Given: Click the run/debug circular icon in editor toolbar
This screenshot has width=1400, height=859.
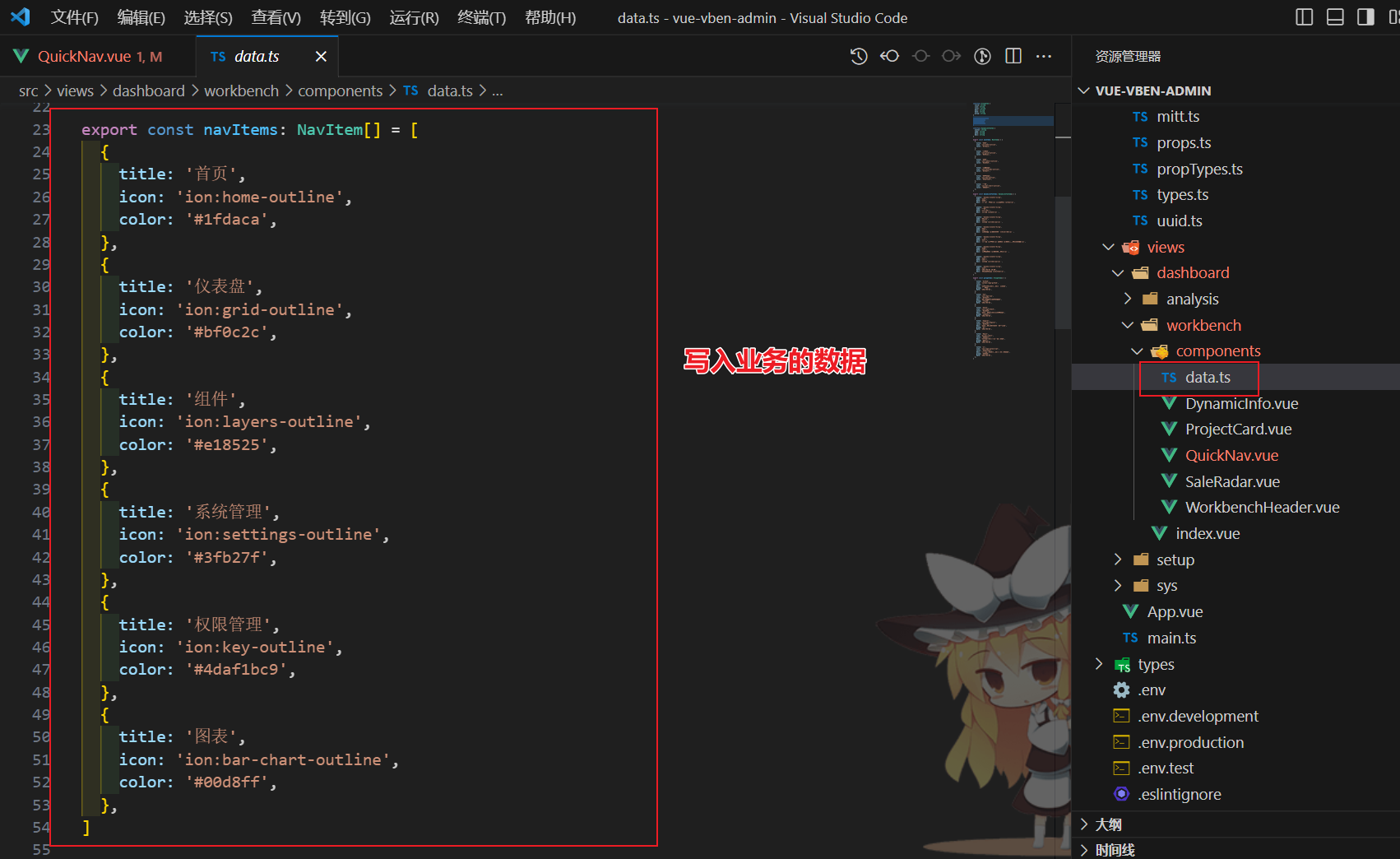Looking at the screenshot, I should (982, 56).
